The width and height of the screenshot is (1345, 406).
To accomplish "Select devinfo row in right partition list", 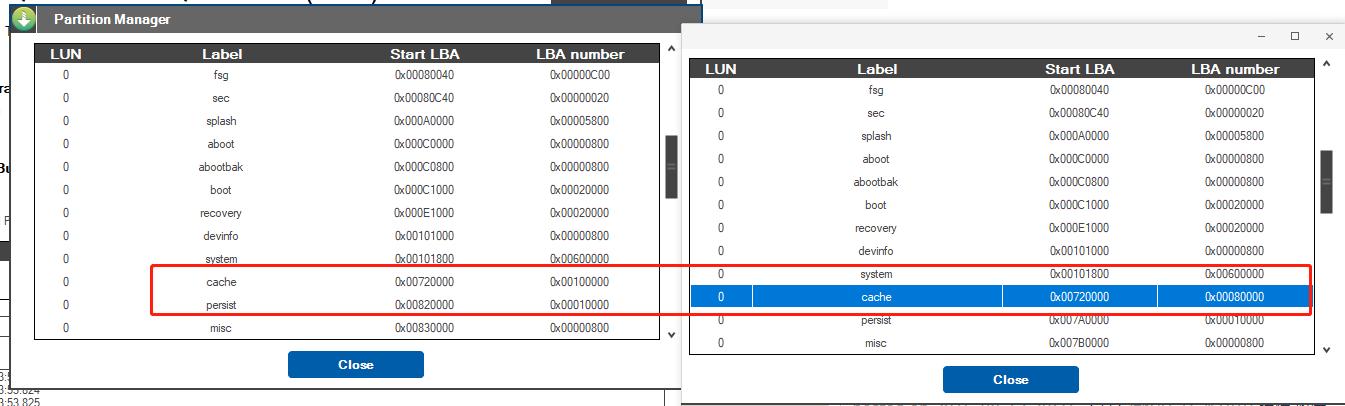I will [1002, 251].
